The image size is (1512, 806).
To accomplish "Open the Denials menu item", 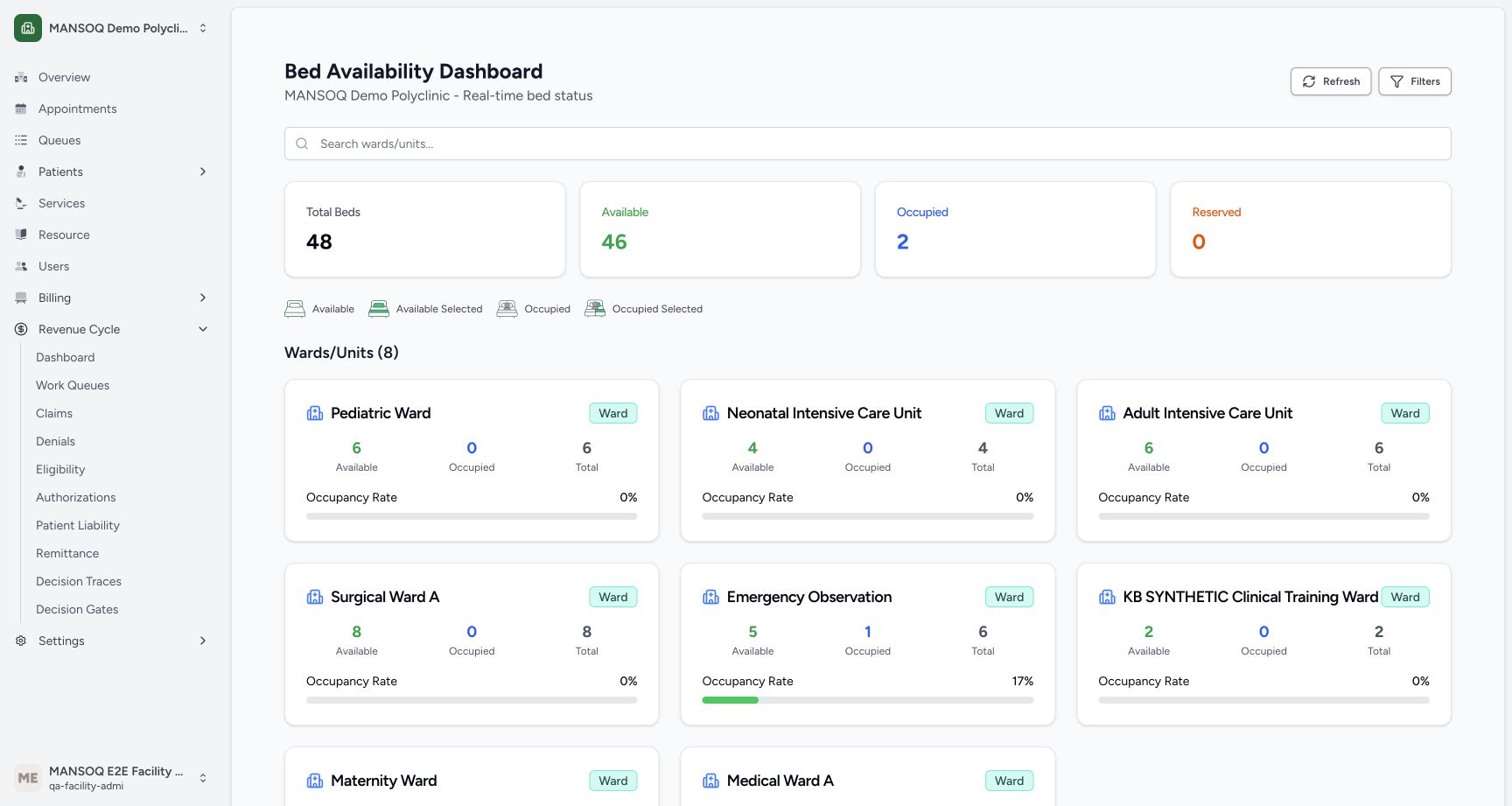I will click(x=55, y=441).
